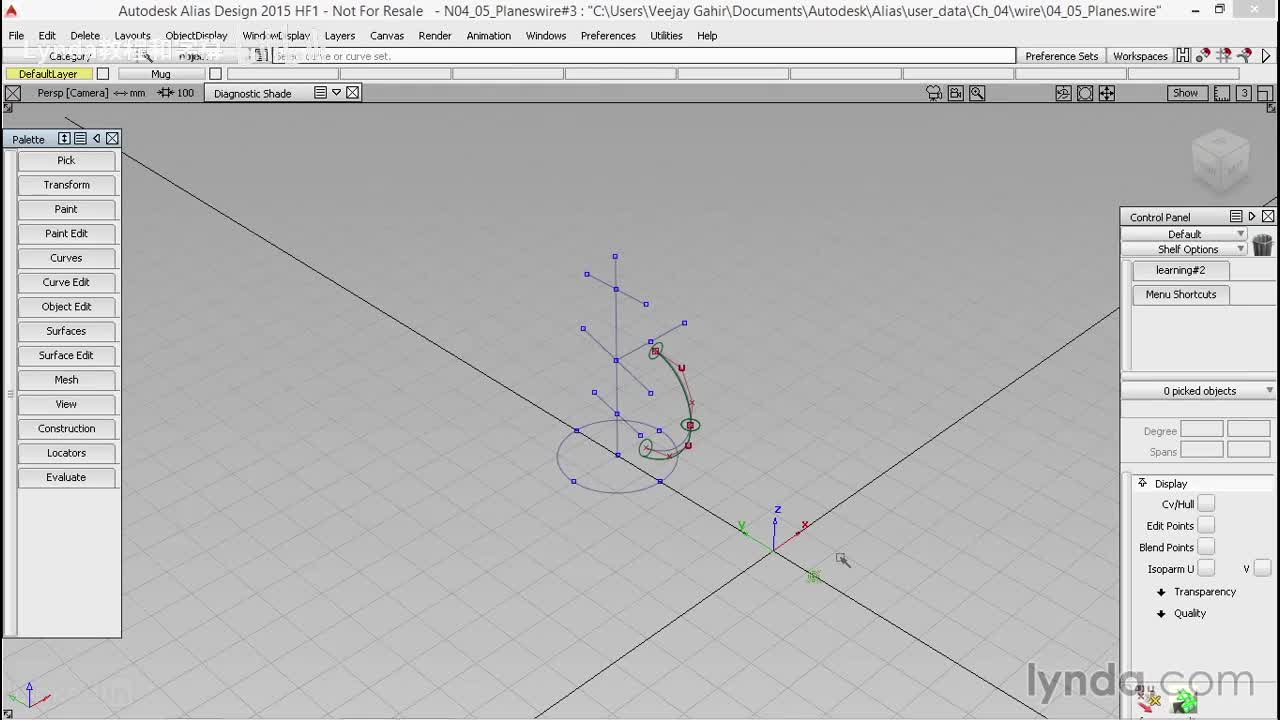The image size is (1280, 720).
Task: Click the video camera icon in view toolbar
Action: pyautogui.click(x=956, y=93)
